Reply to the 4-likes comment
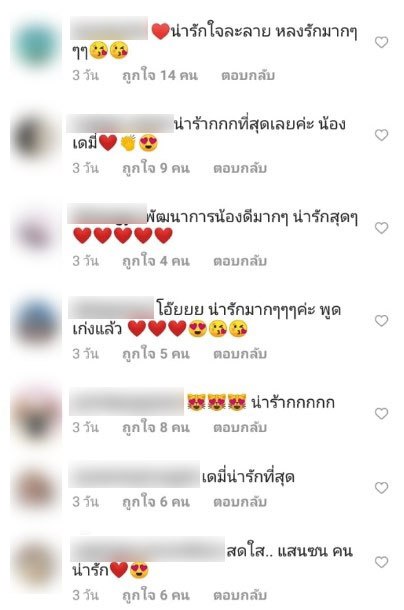The image size is (404, 610). click(x=240, y=261)
